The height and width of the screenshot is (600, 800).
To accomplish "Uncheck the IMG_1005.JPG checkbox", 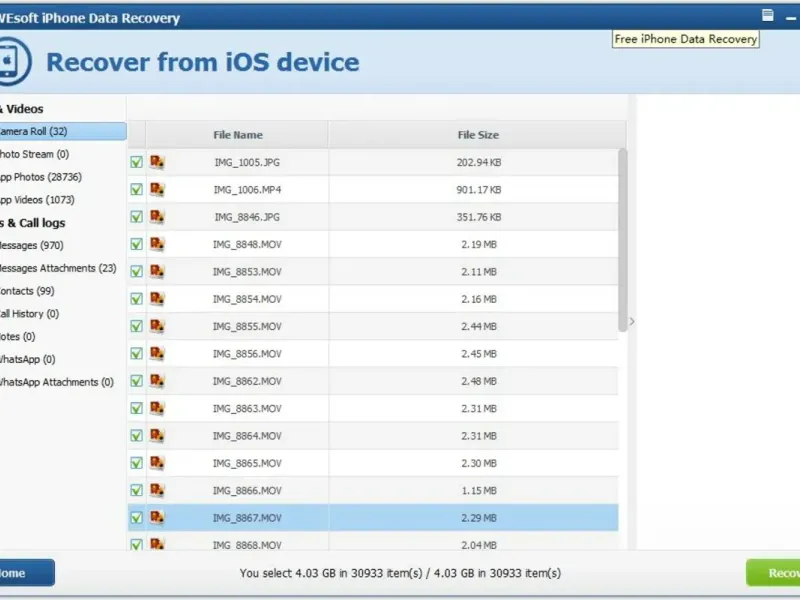I will pos(136,162).
